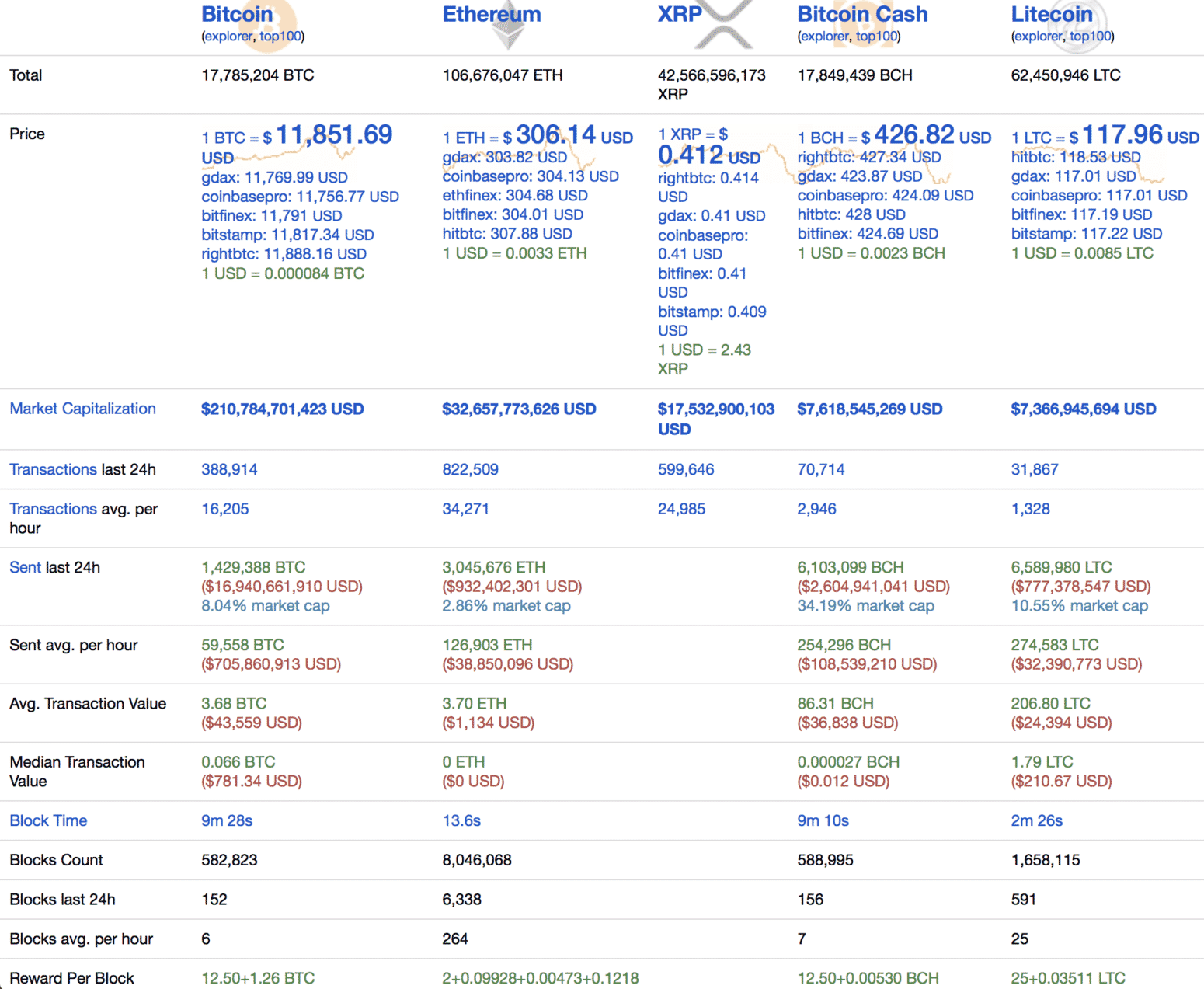1204x989 pixels.
Task: Click Ethereum transactions value 822,509
Action: point(471,469)
